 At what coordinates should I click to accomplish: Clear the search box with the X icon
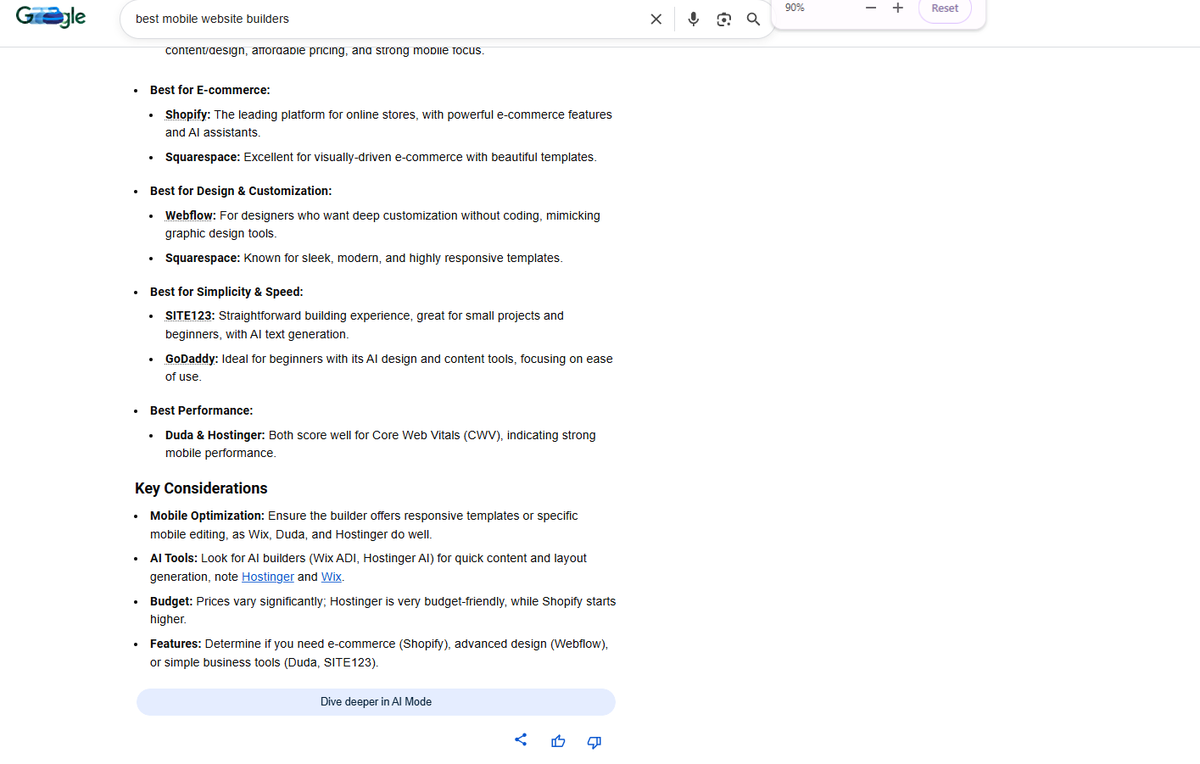point(656,19)
